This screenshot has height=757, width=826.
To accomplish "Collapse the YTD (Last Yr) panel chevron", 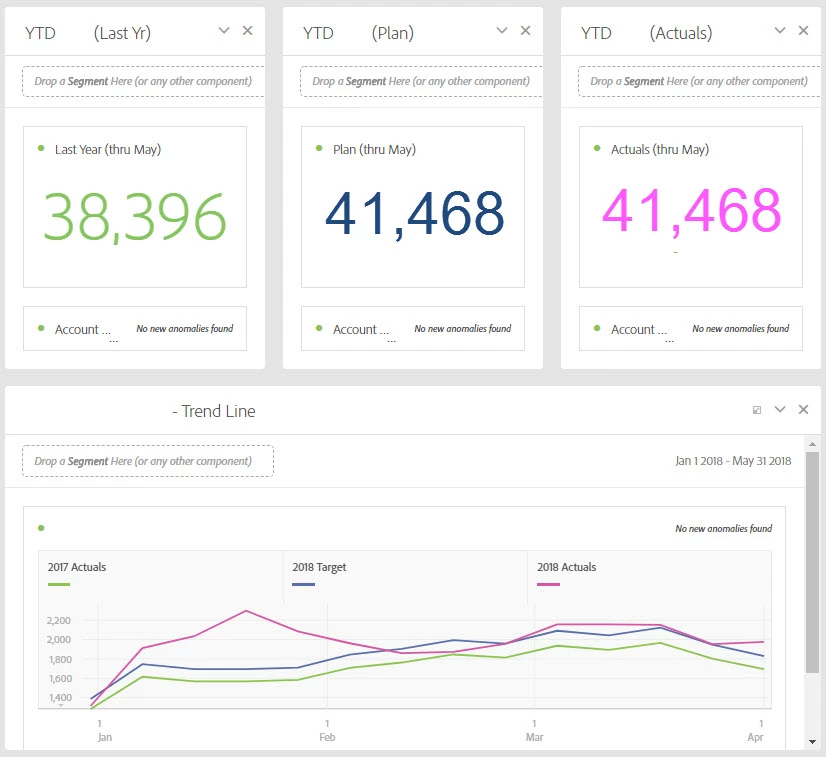I will pyautogui.click(x=224, y=31).
